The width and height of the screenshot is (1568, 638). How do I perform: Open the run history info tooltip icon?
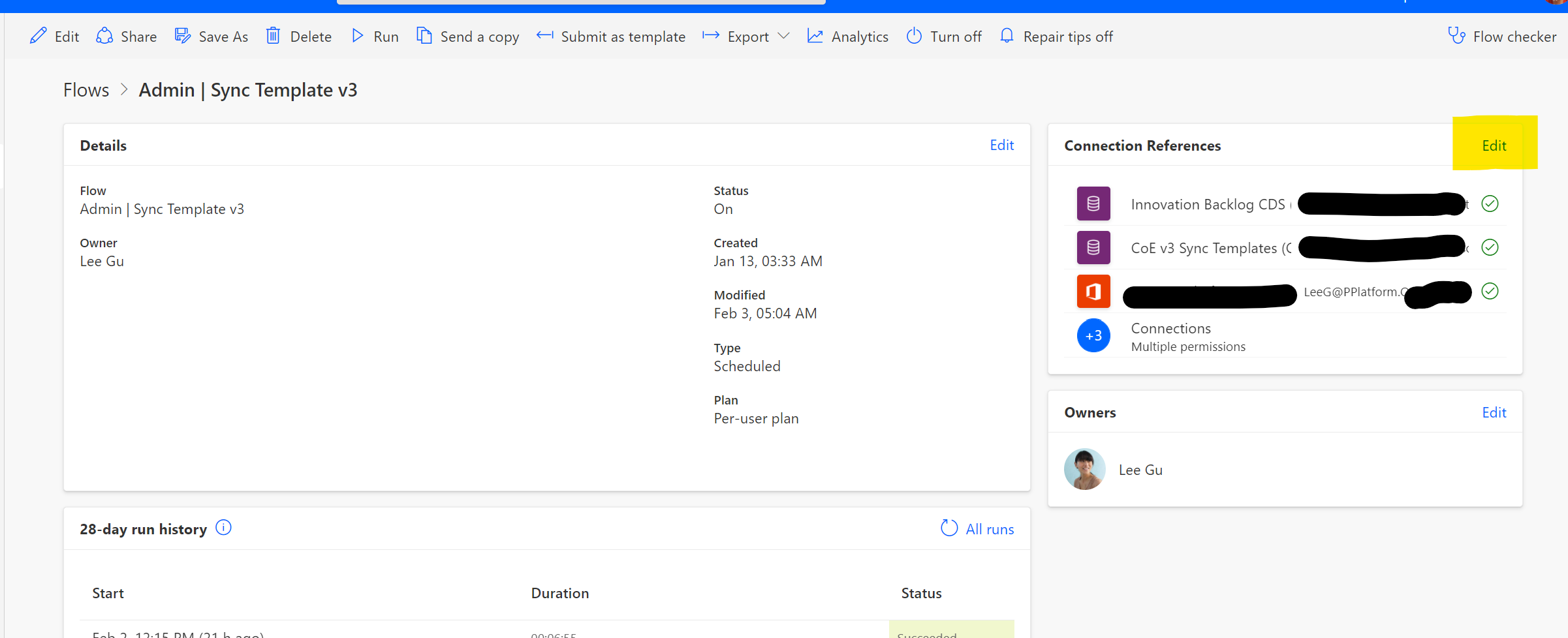[223, 527]
